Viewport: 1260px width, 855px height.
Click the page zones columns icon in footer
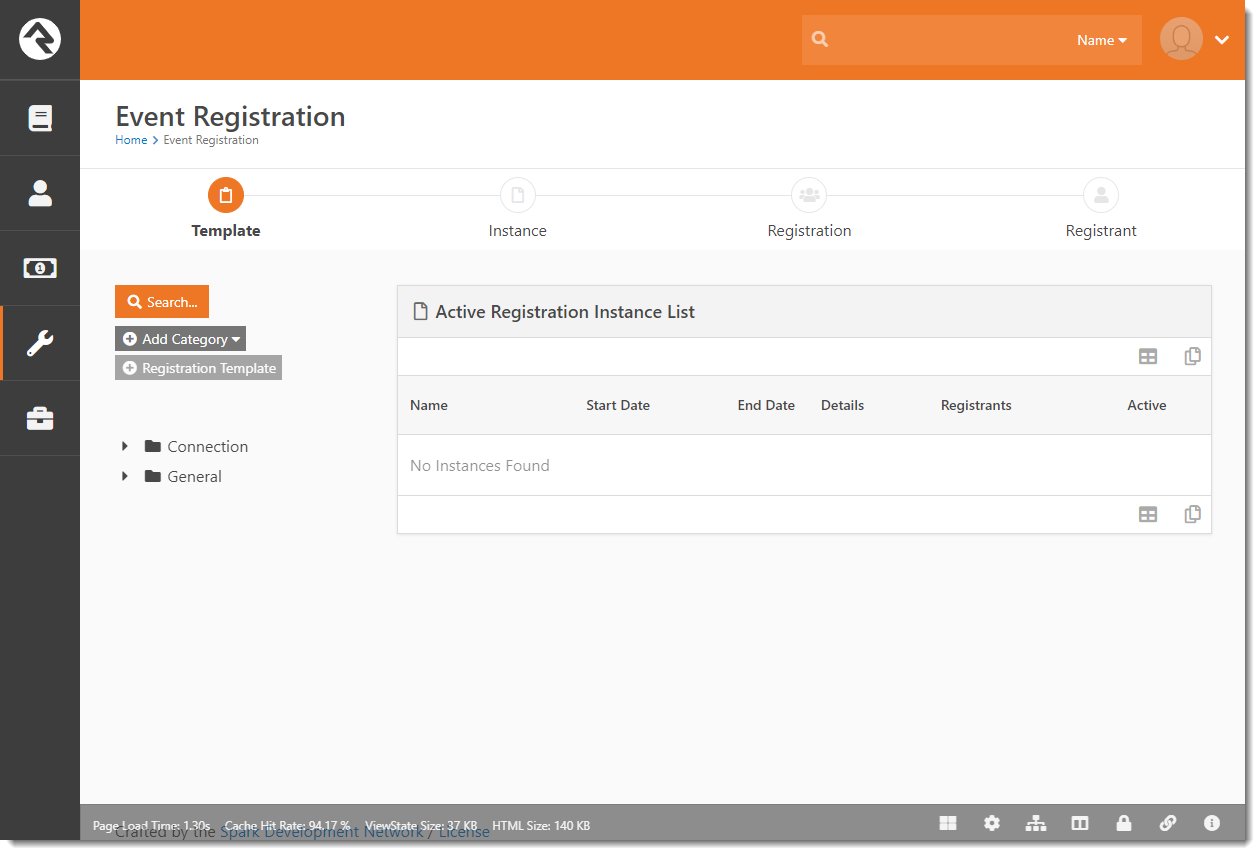coord(1080,823)
